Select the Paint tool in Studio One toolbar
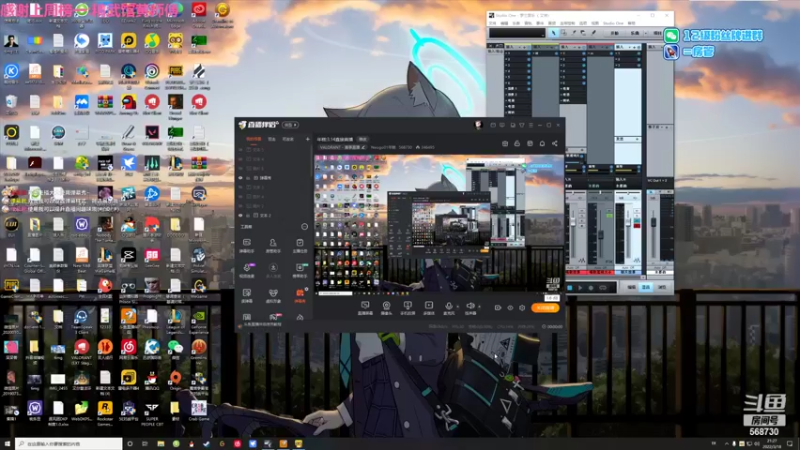The width and height of the screenshot is (800, 450). (x=593, y=33)
